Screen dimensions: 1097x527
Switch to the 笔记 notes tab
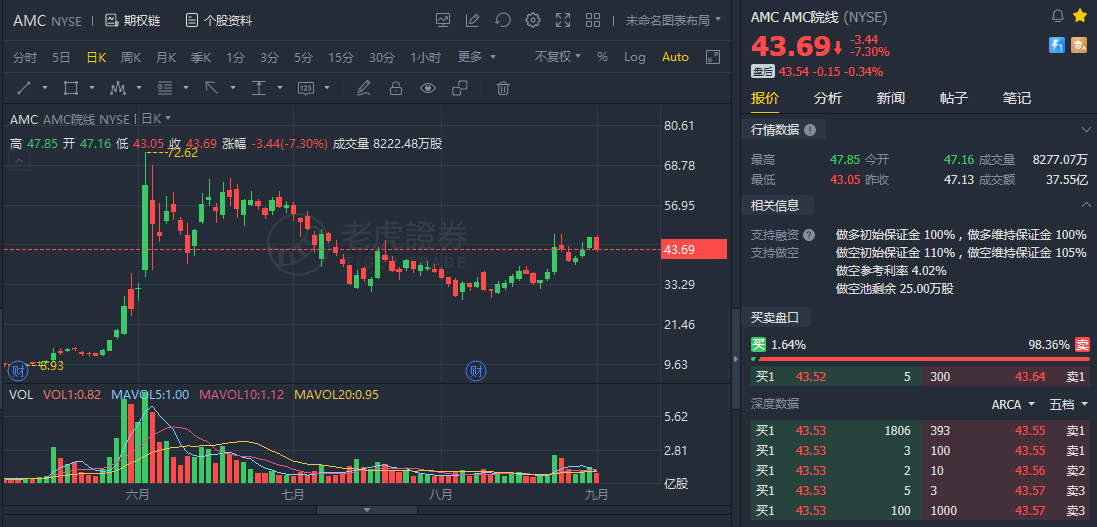[x=1017, y=98]
